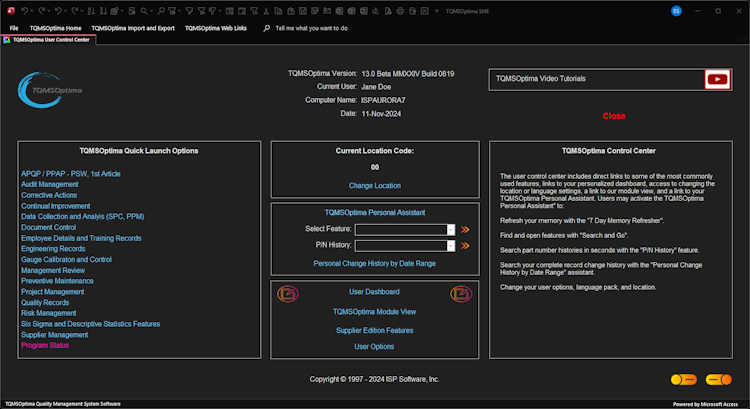Click the Cut scissors icon
This screenshot has height=409, width=750.
[266, 11]
